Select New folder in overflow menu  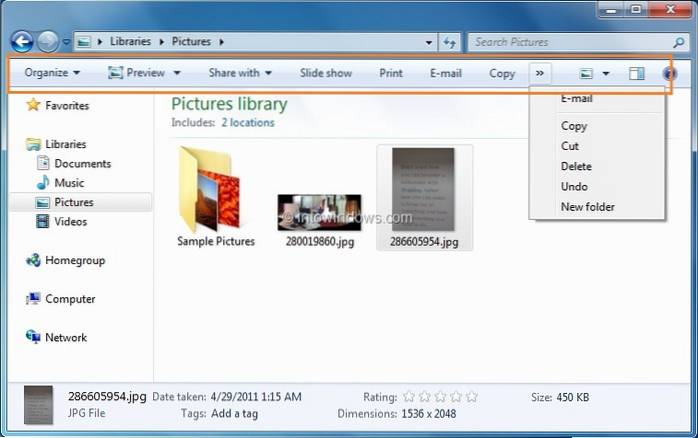coord(587,207)
